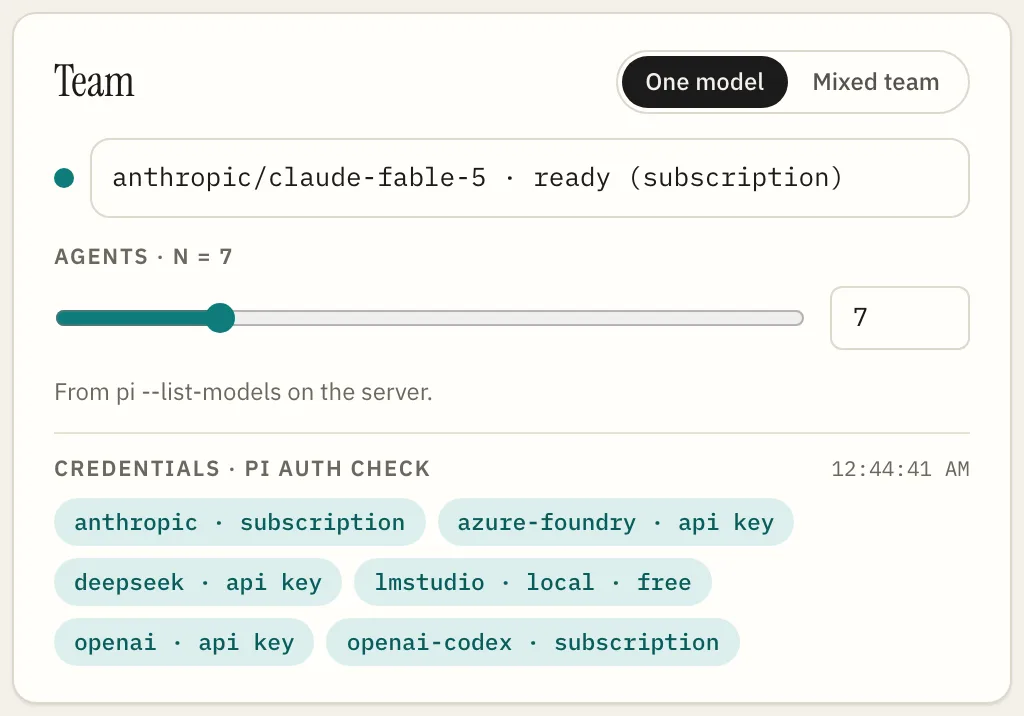Click the openai-codex · subscription chip
Screen dimensions: 1024x716
click(533, 642)
